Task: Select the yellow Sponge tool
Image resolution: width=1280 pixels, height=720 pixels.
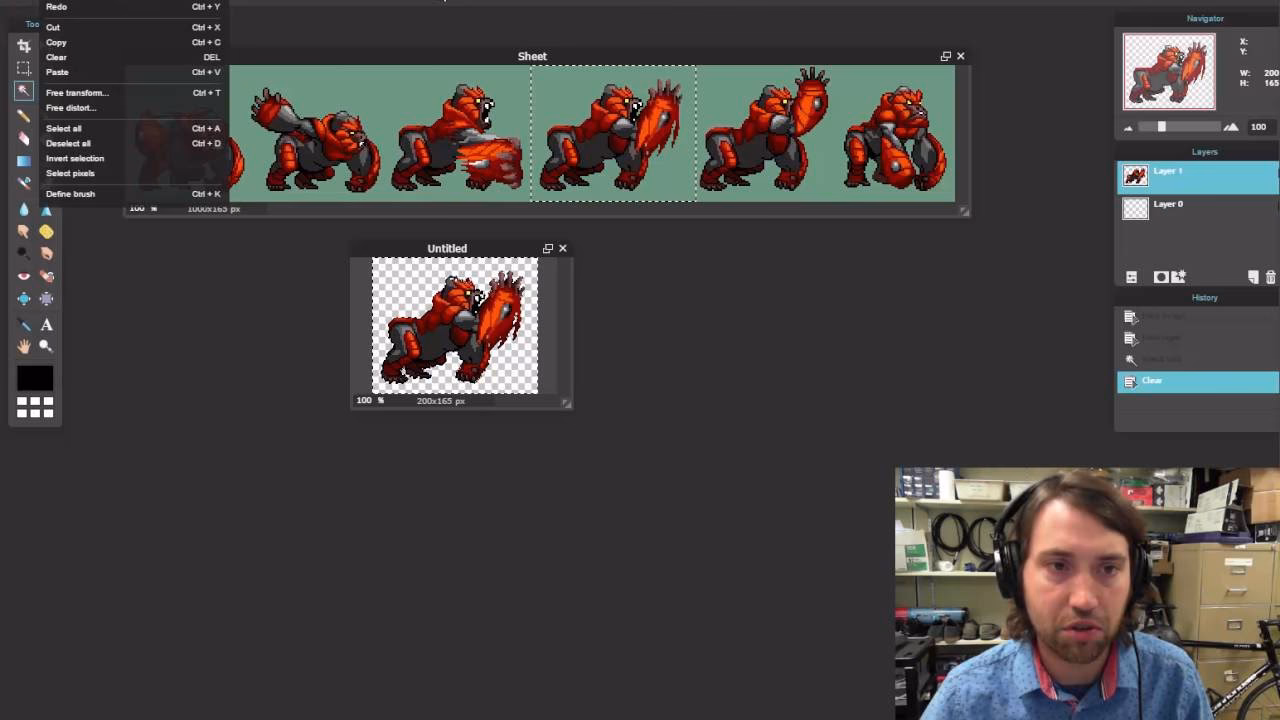Action: pos(46,231)
